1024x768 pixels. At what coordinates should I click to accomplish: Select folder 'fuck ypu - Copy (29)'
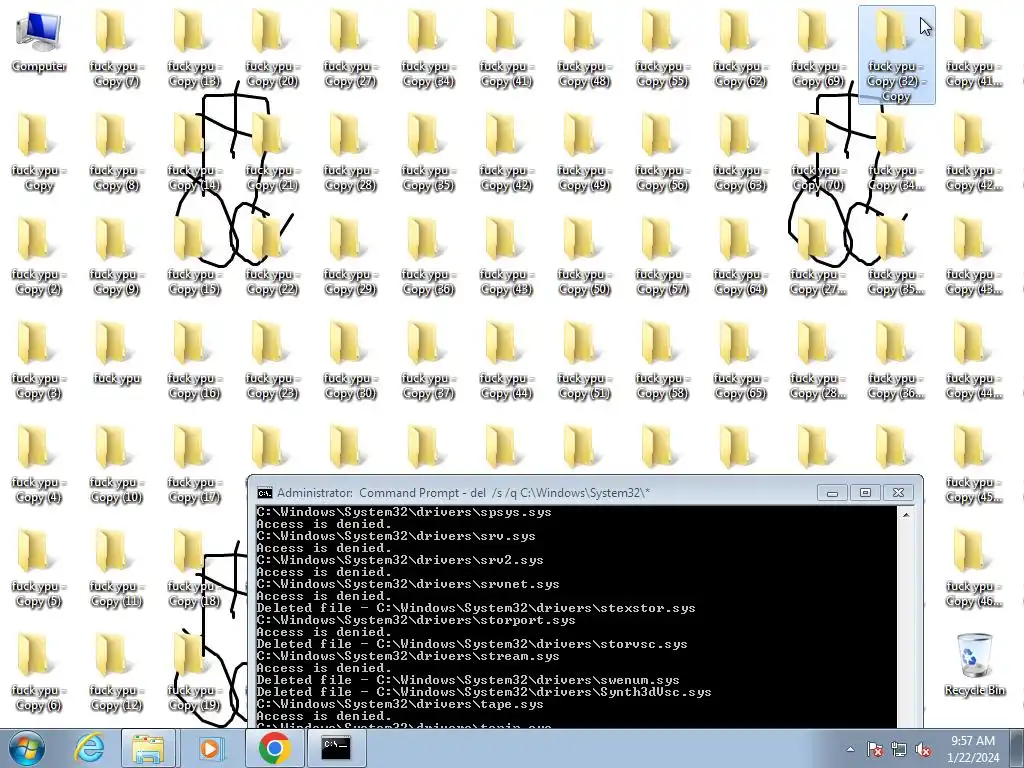click(x=350, y=257)
